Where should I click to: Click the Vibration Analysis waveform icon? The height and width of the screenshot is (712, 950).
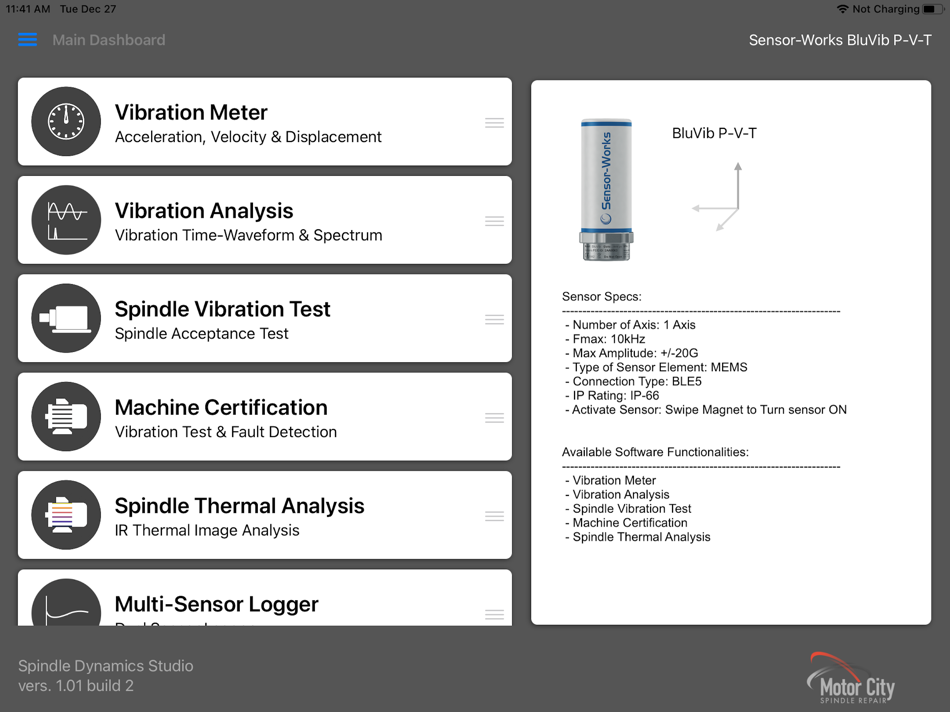click(66, 220)
